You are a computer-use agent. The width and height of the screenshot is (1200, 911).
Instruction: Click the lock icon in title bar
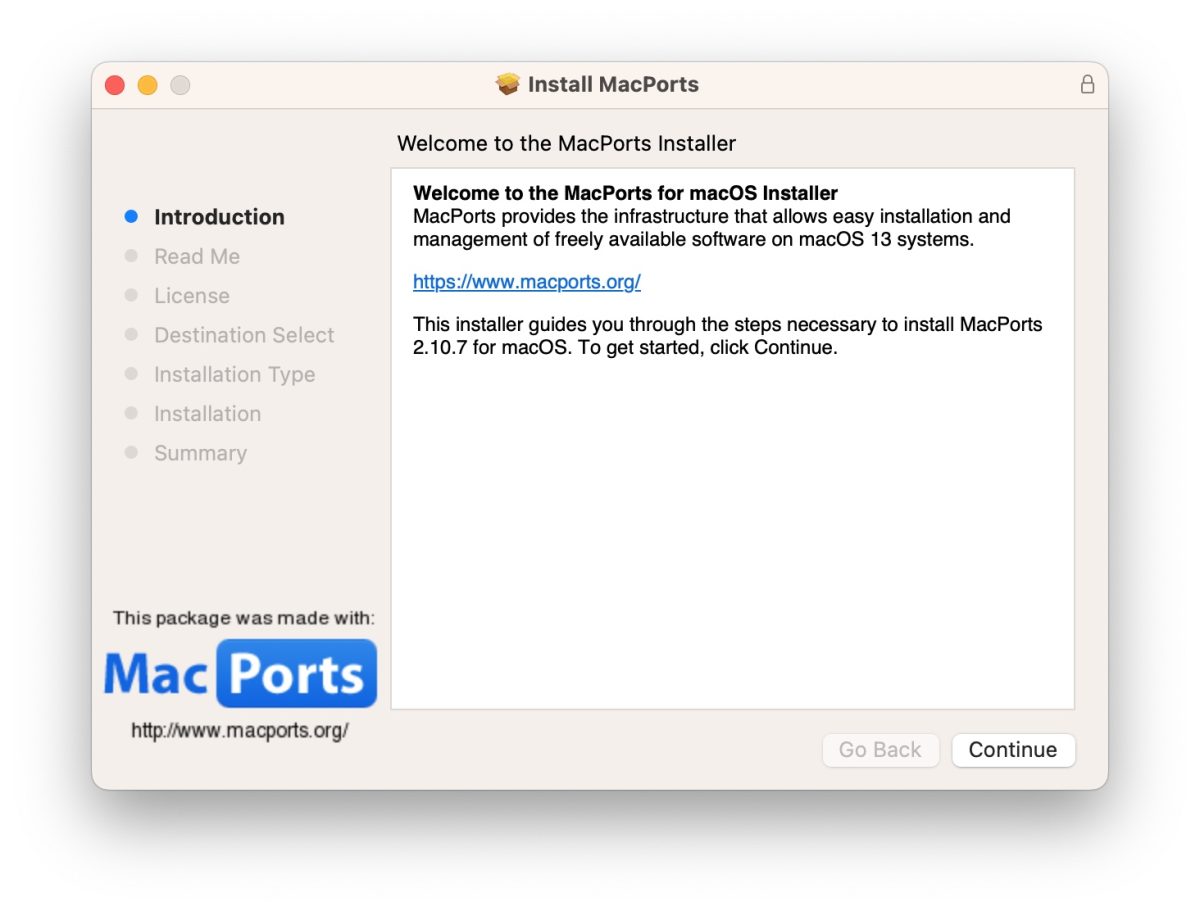point(1087,85)
